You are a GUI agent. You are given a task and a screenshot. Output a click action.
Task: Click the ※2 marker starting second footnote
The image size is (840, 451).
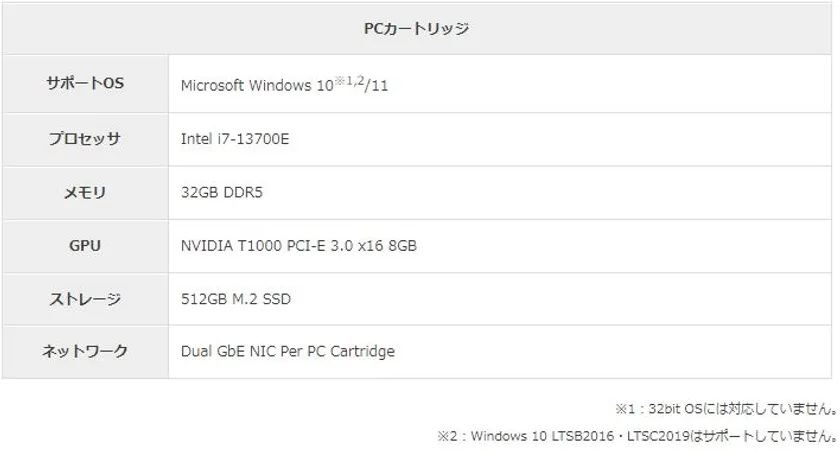click(447, 436)
